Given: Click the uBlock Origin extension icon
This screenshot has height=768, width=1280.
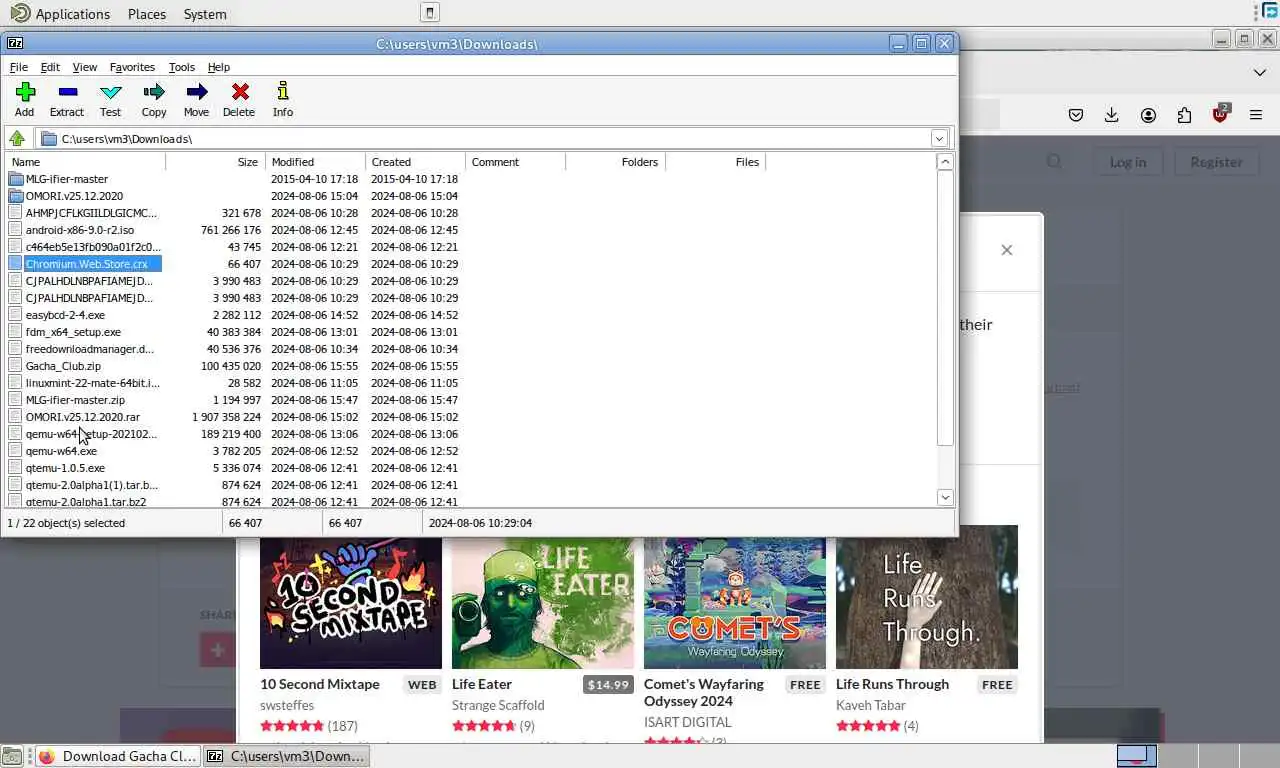Looking at the screenshot, I should 1220,114.
